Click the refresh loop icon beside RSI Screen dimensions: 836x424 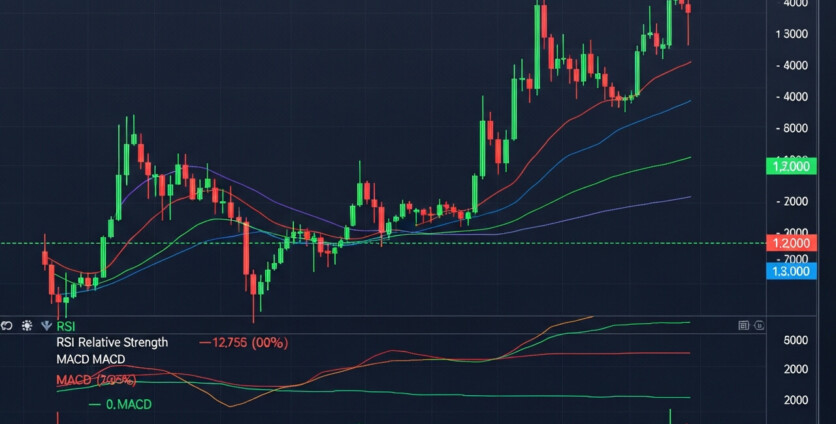click(7, 325)
